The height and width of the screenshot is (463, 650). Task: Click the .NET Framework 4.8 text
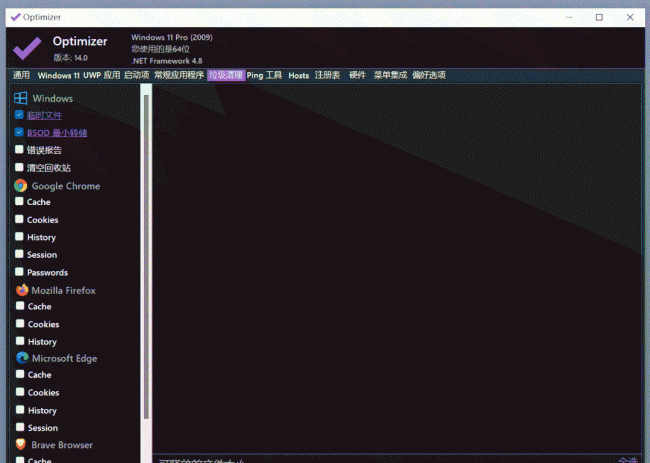pyautogui.click(x=167, y=61)
